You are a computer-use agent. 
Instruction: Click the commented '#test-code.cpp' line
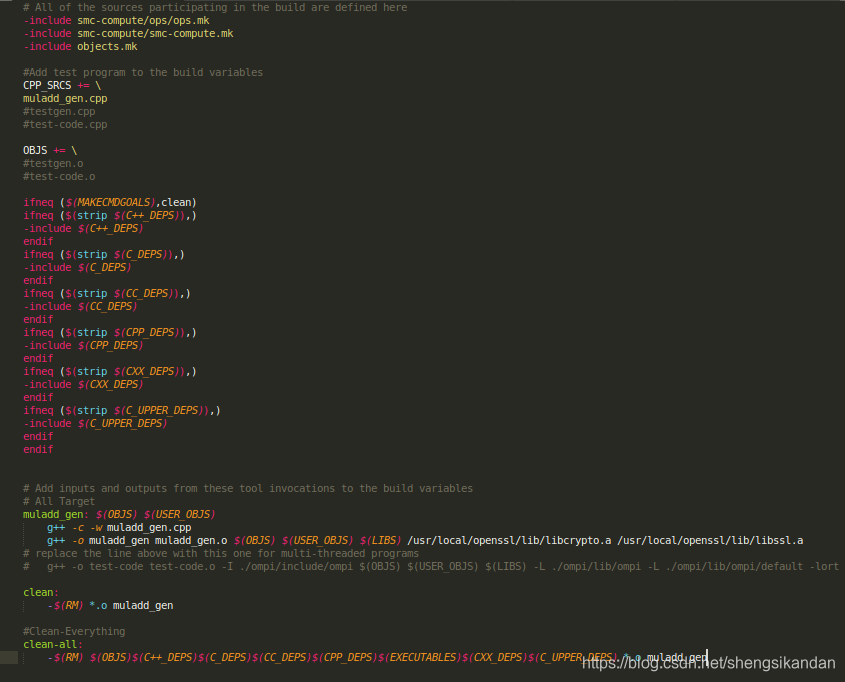click(65, 124)
